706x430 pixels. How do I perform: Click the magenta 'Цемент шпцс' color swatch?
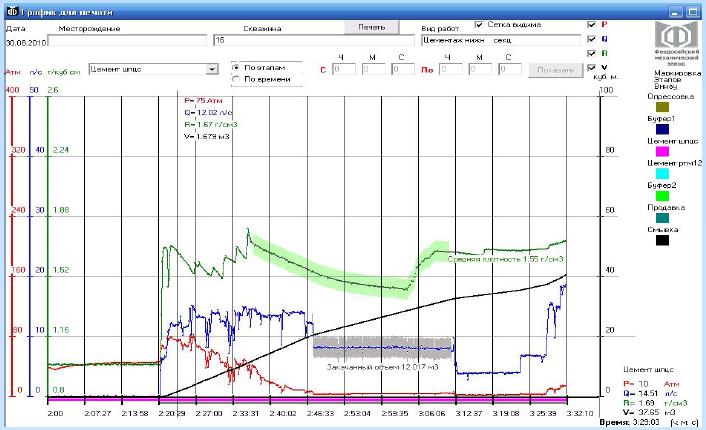(x=662, y=151)
